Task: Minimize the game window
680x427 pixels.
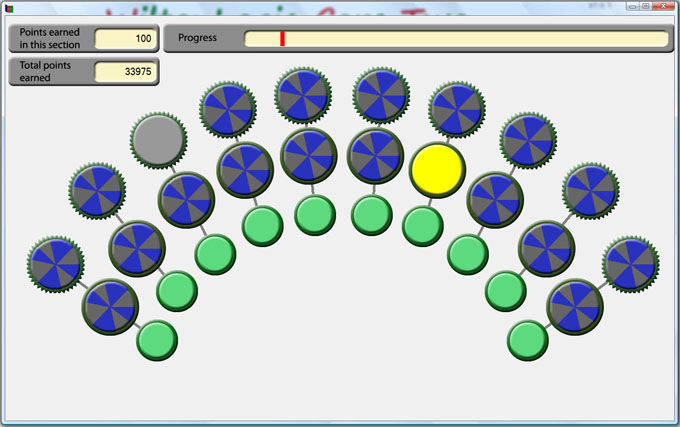Action: (x=633, y=6)
